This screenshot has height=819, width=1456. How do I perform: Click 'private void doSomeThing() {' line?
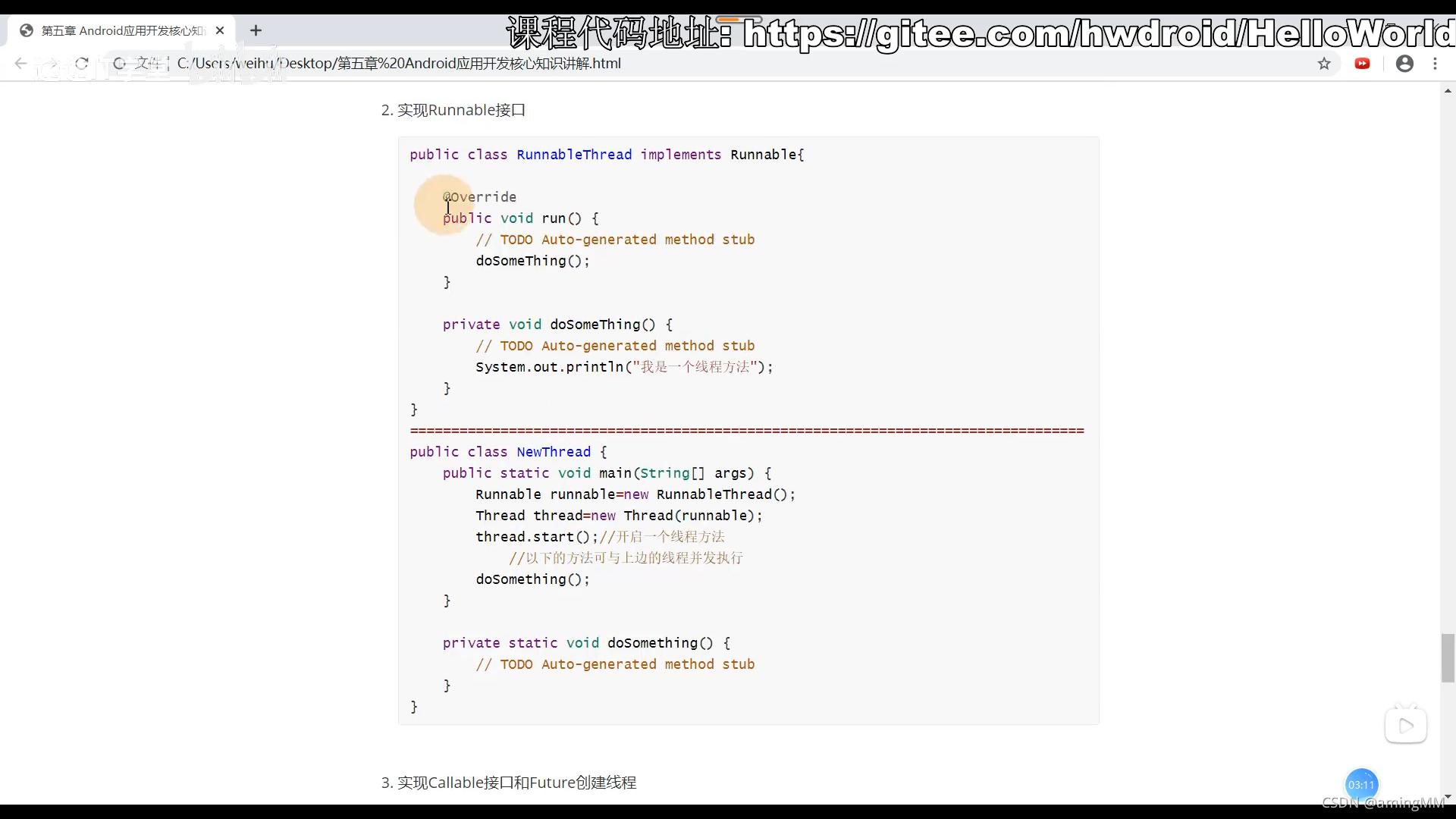(557, 325)
